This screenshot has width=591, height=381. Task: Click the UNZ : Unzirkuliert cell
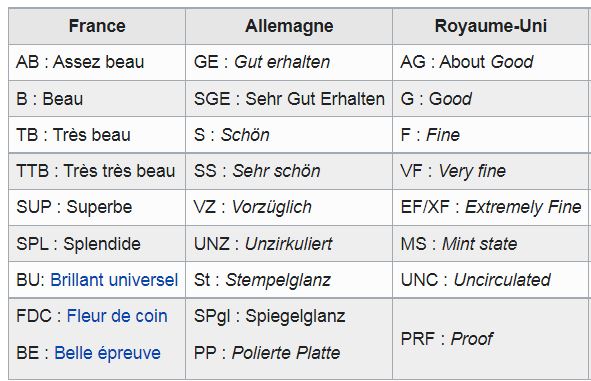(x=289, y=244)
